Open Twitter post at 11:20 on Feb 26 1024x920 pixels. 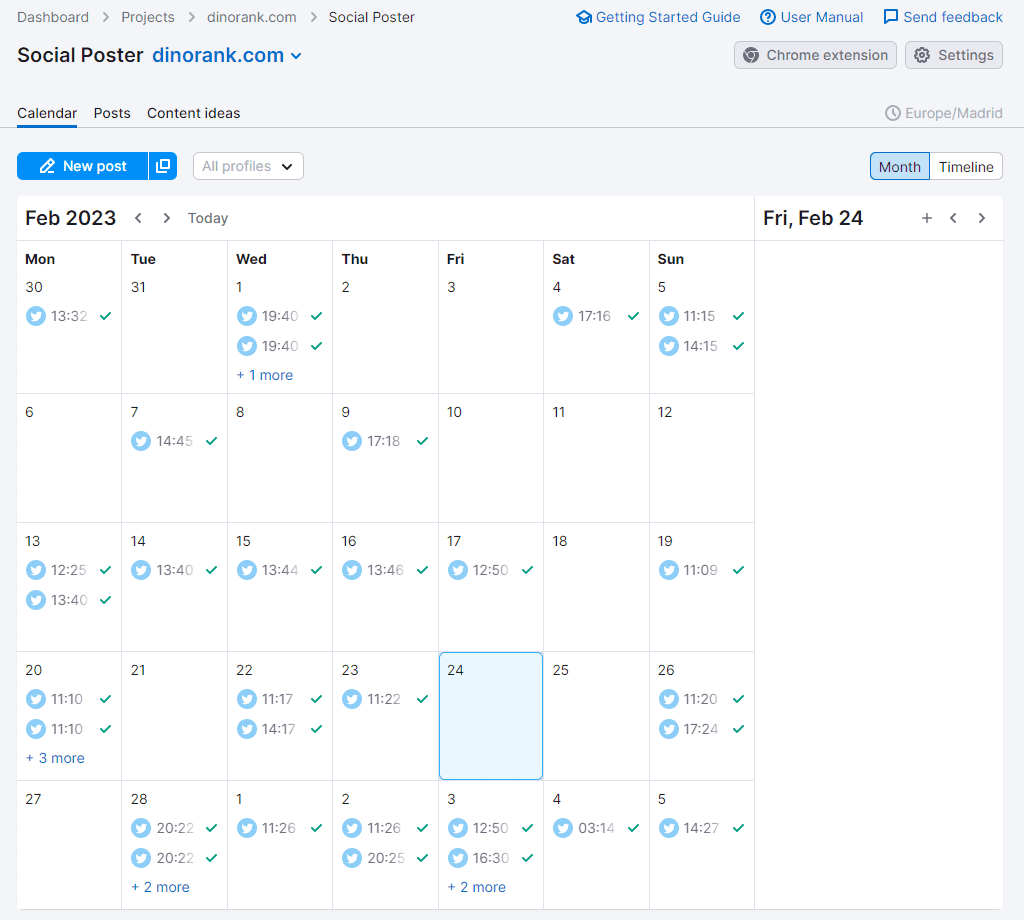coord(701,699)
